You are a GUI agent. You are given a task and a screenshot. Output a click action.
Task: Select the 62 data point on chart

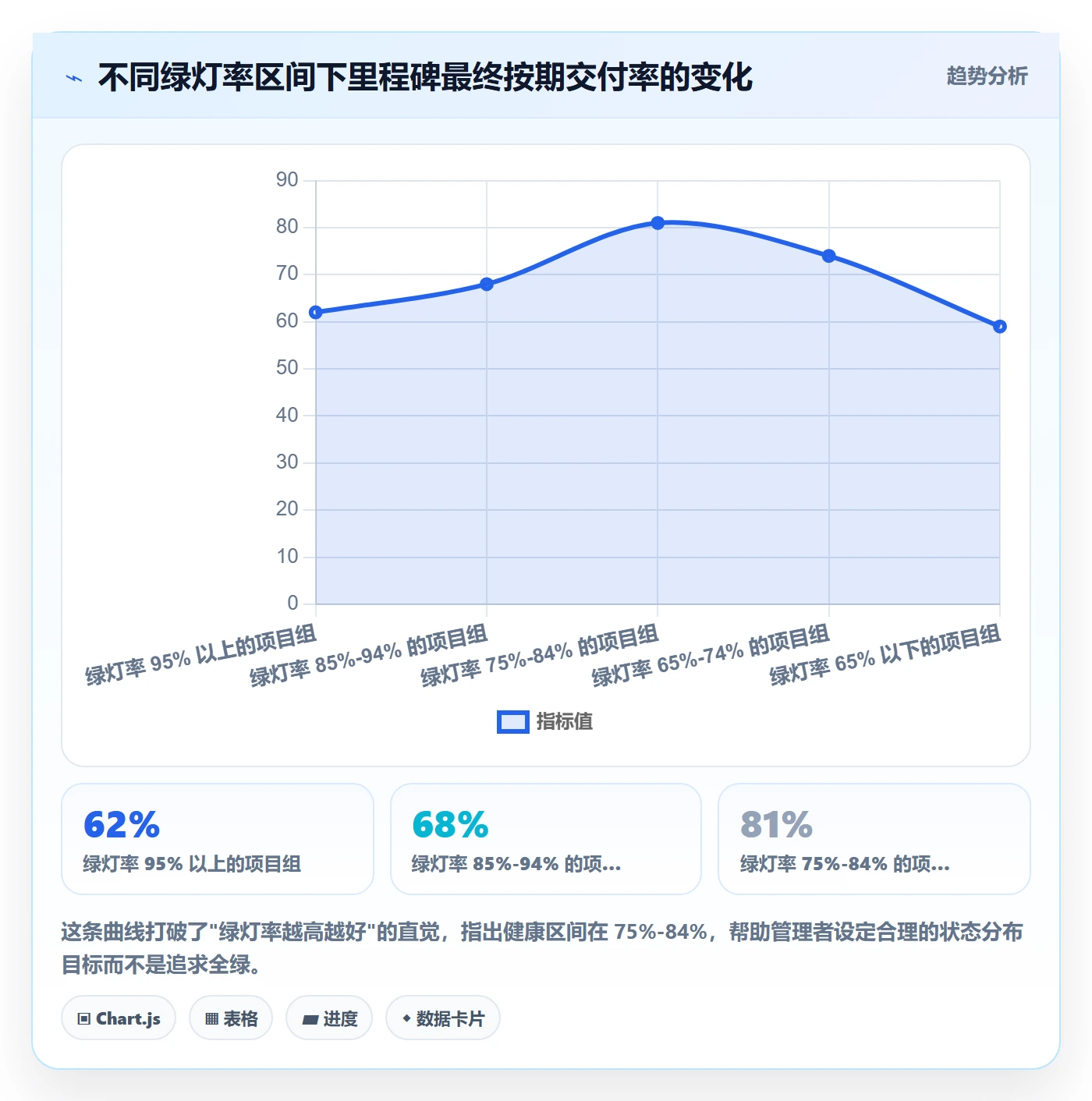316,313
